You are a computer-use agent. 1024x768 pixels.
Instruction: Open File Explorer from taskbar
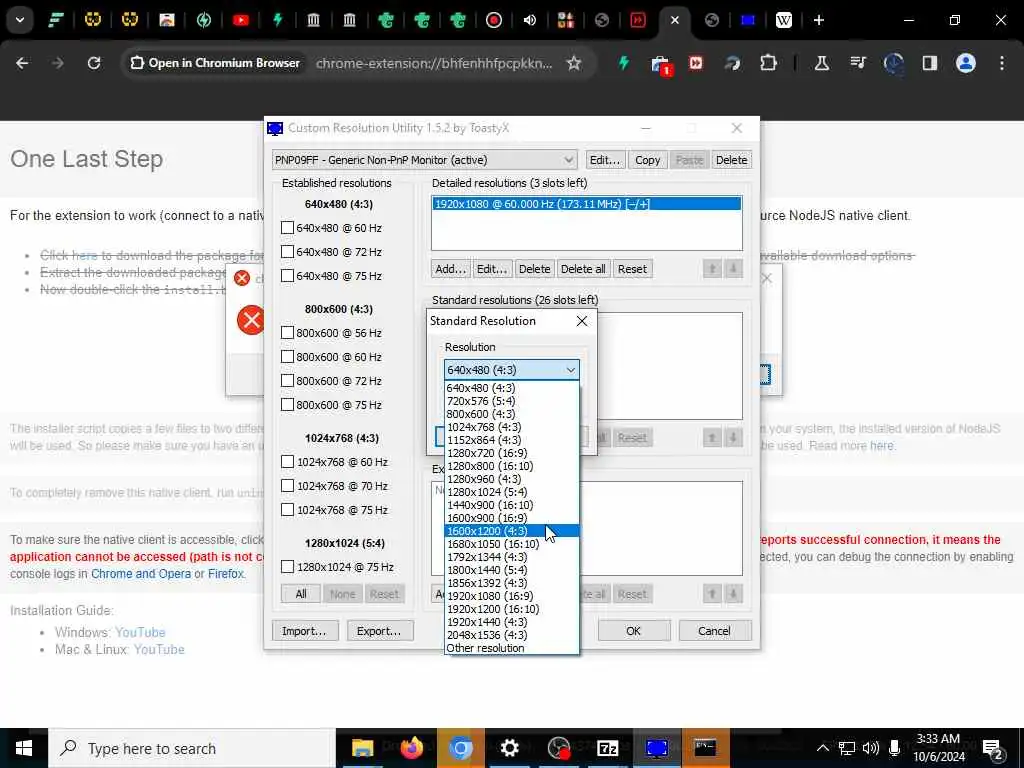(x=362, y=748)
